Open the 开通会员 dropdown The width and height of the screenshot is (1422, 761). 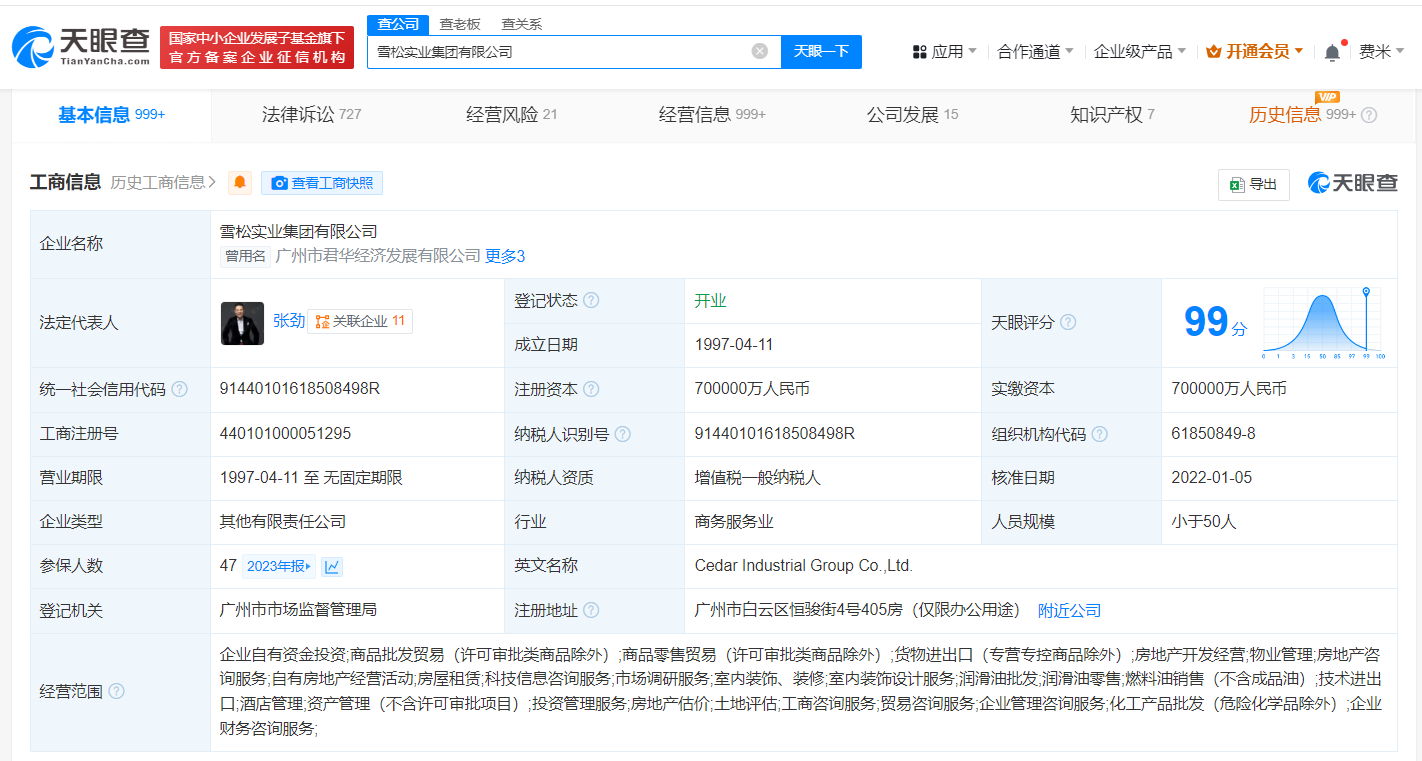[1255, 51]
